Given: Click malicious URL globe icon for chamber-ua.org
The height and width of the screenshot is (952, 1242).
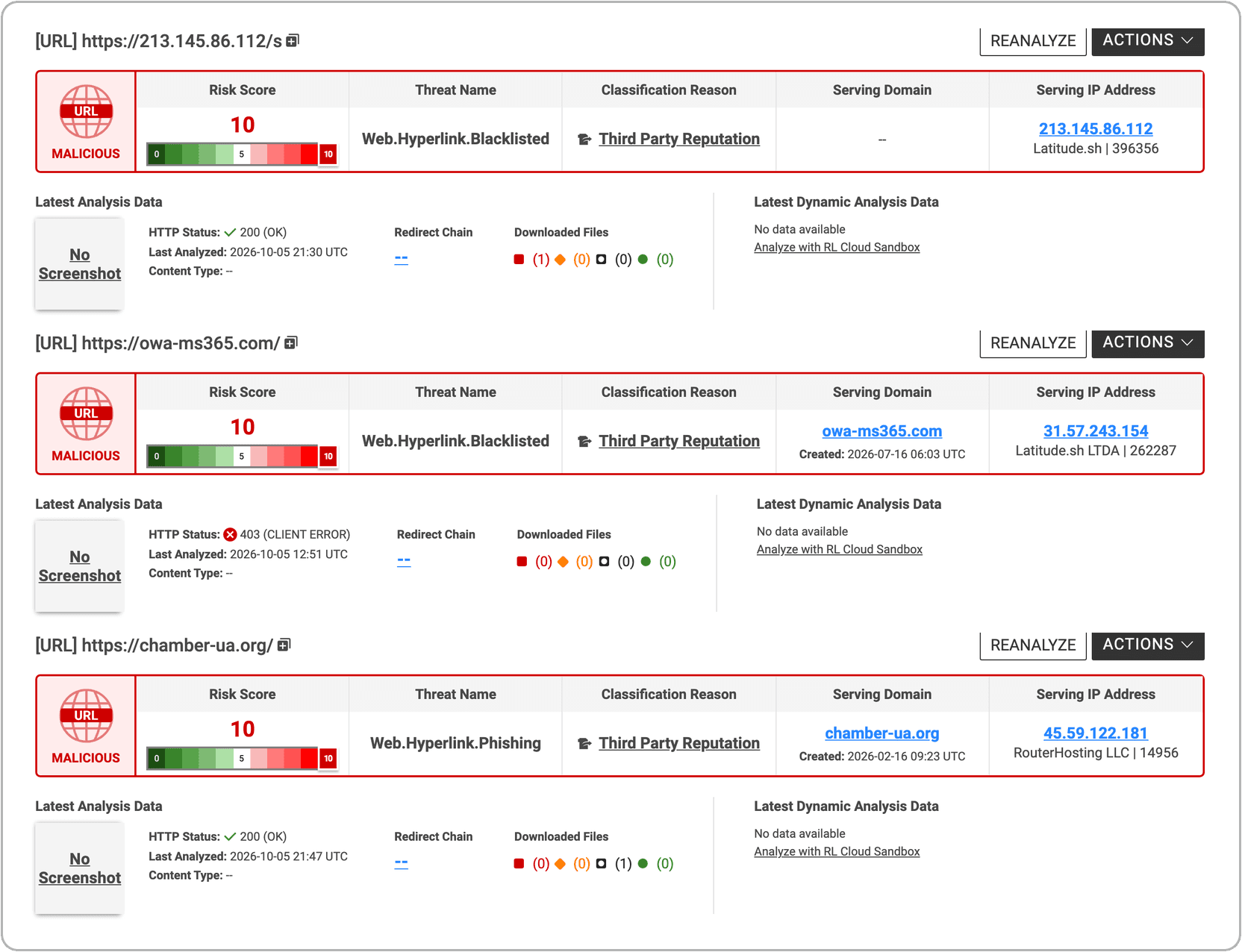Looking at the screenshot, I should pyautogui.click(x=86, y=716).
